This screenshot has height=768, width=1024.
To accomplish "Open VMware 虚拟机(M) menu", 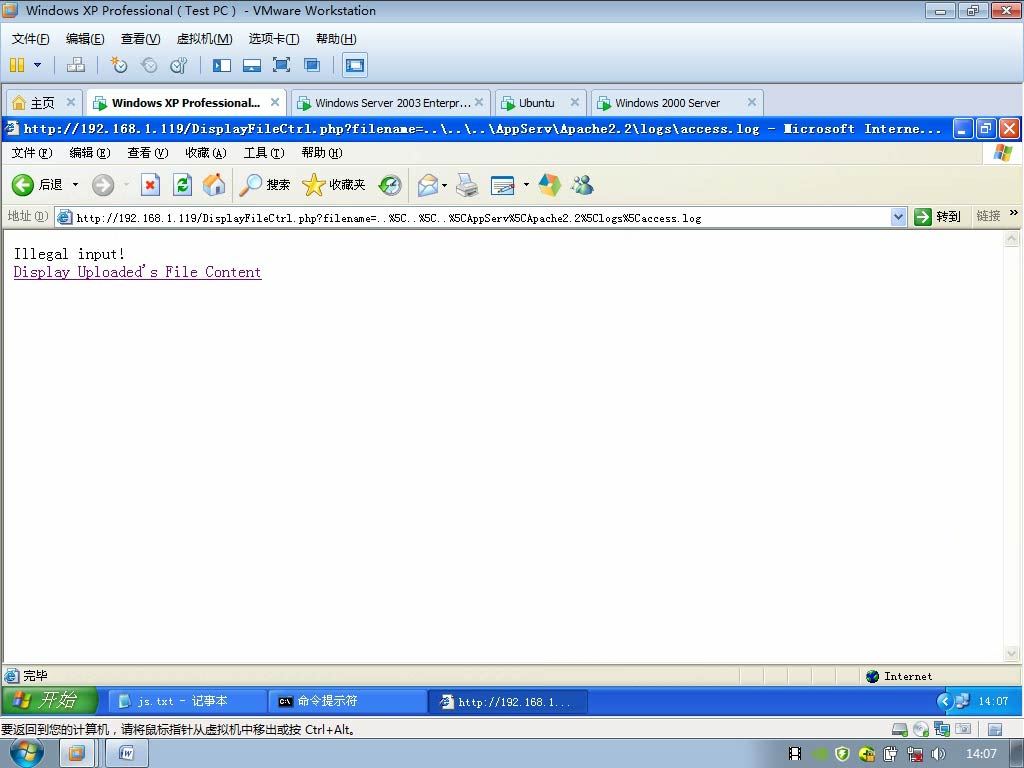I will [204, 39].
